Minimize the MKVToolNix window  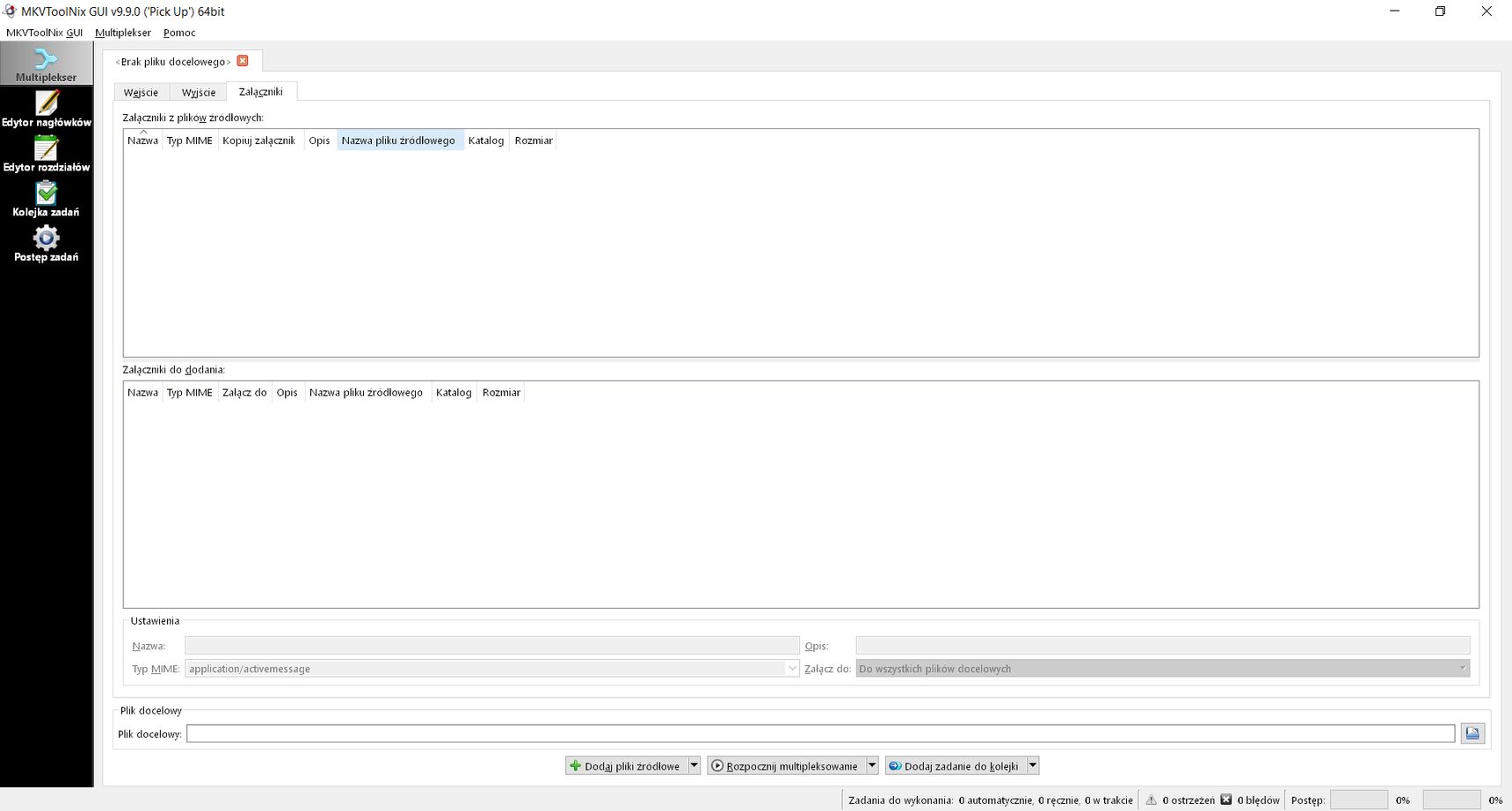(1395, 11)
